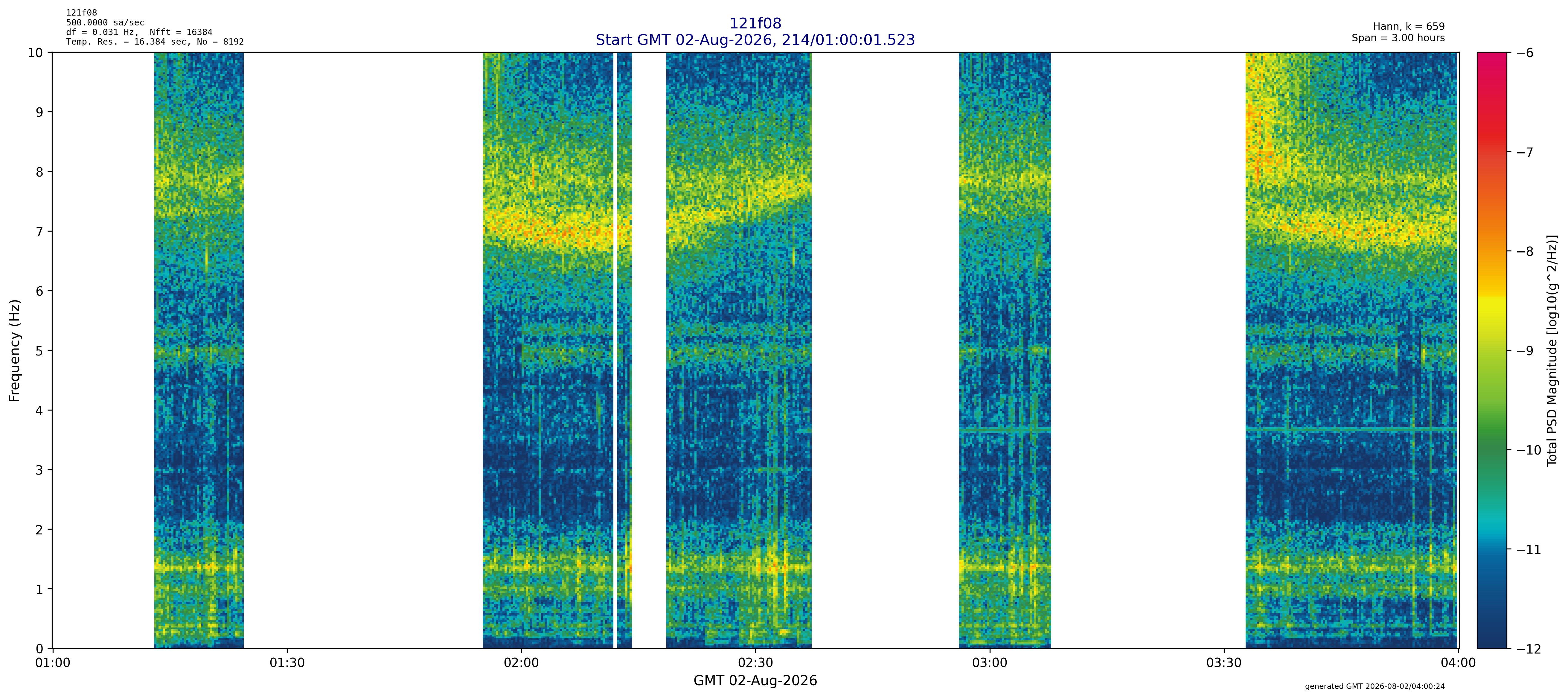Click the frequency axis tick label "2"
This screenshot has height=699, width=1568.
click(39, 530)
